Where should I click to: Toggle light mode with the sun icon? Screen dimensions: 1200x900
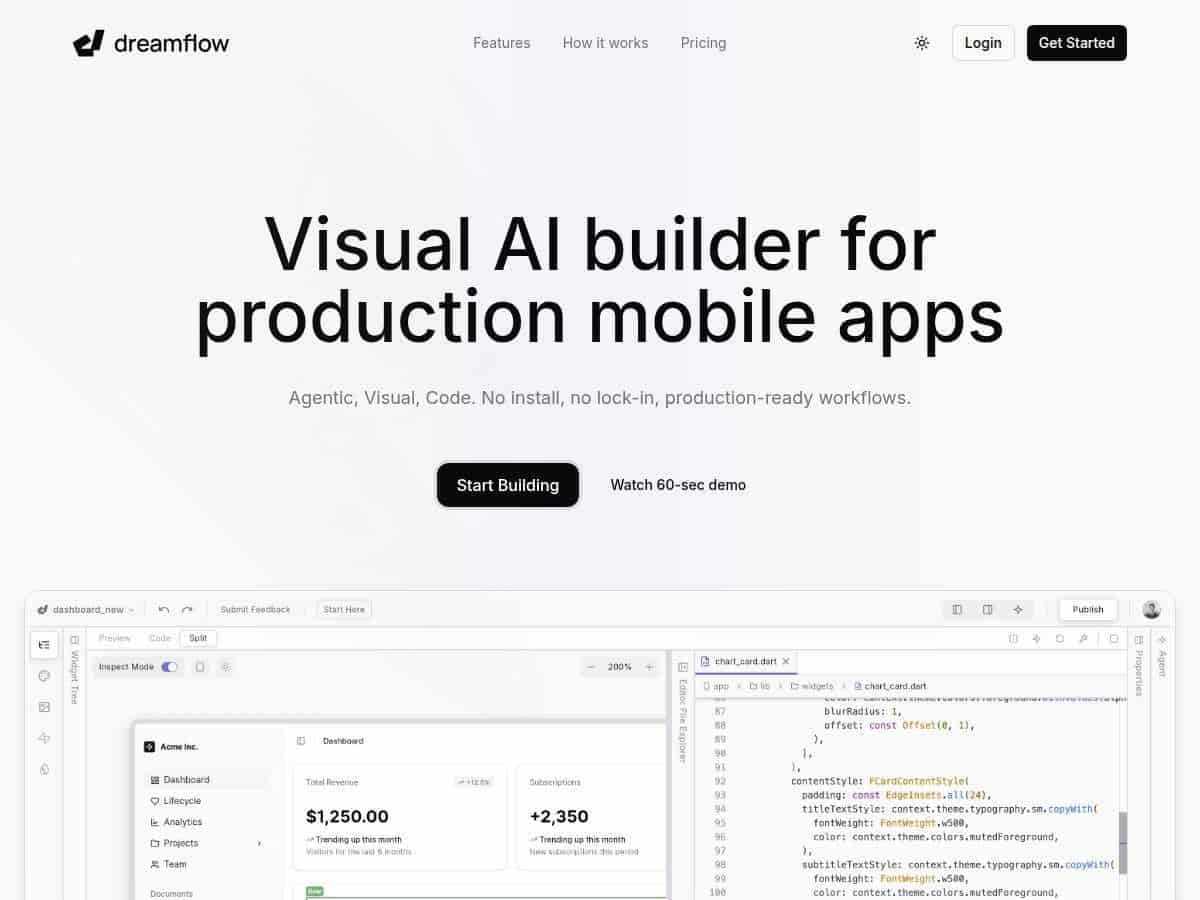click(x=922, y=43)
